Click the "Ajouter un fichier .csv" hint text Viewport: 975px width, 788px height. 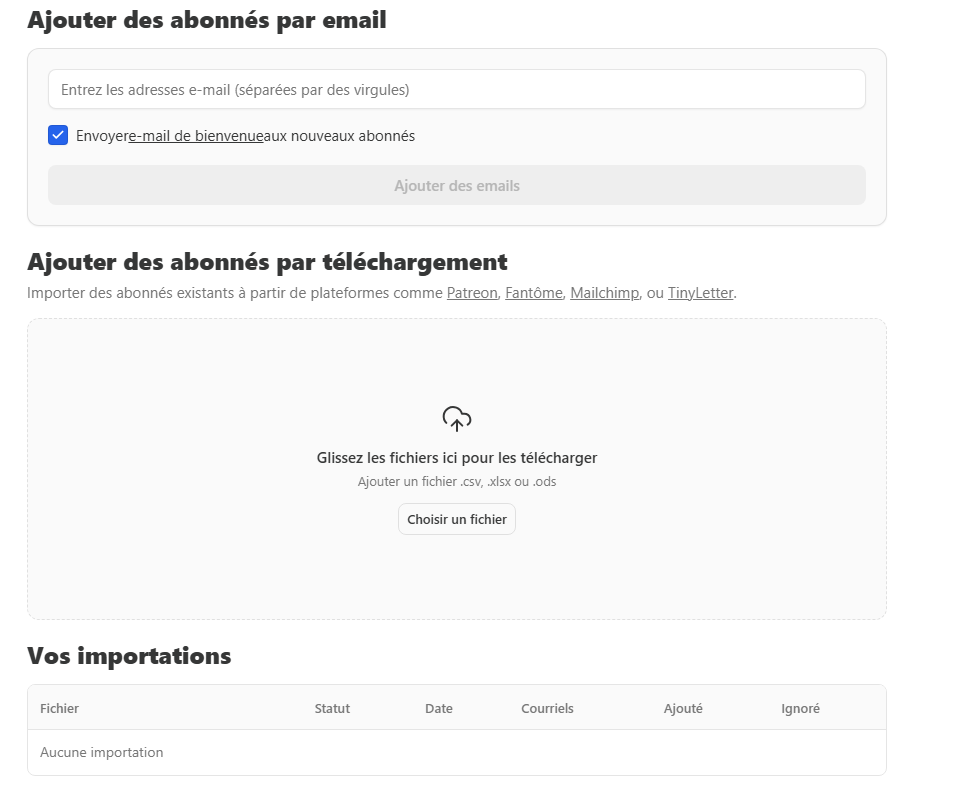[x=456, y=482]
